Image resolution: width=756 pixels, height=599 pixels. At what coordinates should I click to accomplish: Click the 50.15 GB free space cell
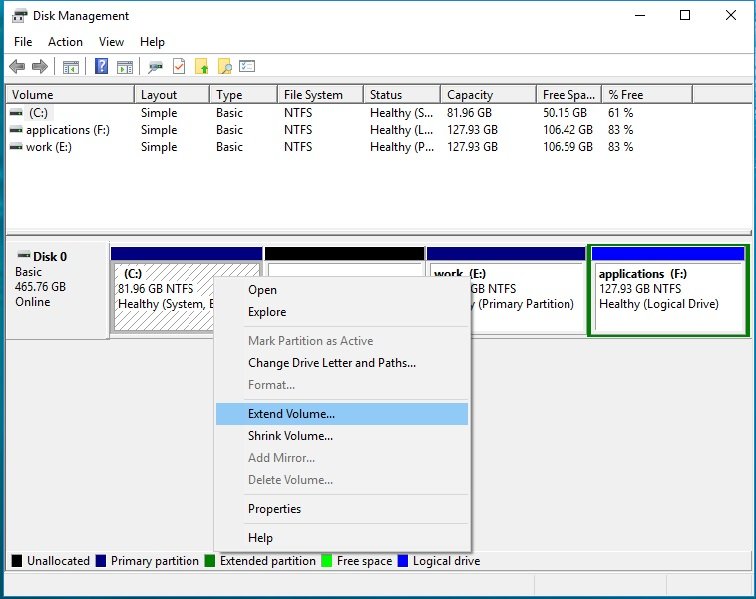pyautogui.click(x=565, y=113)
